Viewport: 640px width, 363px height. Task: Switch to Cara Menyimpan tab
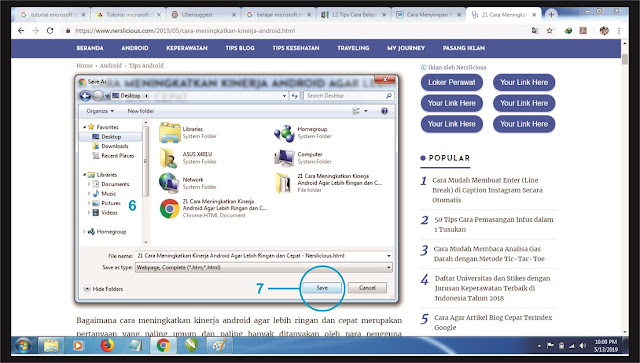tap(429, 15)
